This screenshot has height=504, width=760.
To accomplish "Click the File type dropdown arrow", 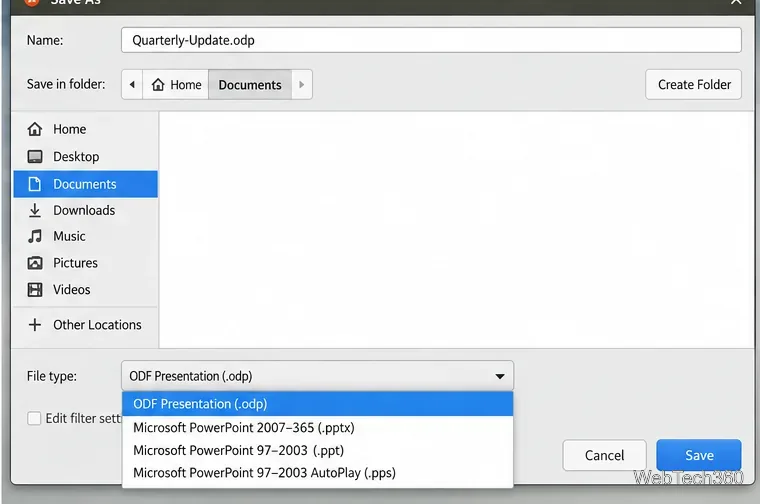I will [500, 376].
